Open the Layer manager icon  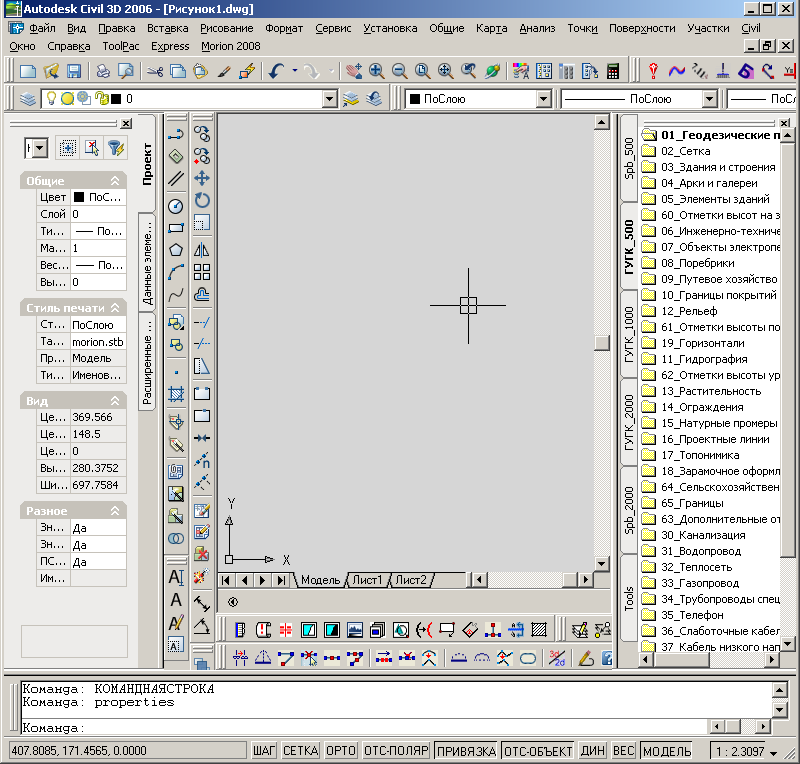pos(28,98)
